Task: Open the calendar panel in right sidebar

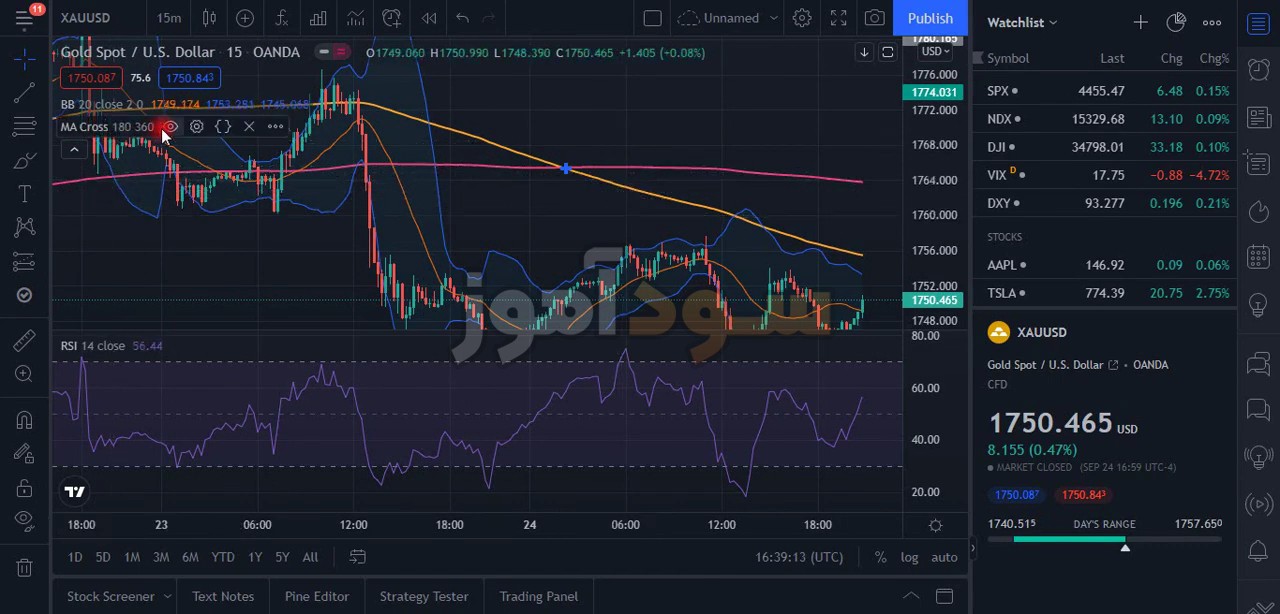Action: point(1259,257)
